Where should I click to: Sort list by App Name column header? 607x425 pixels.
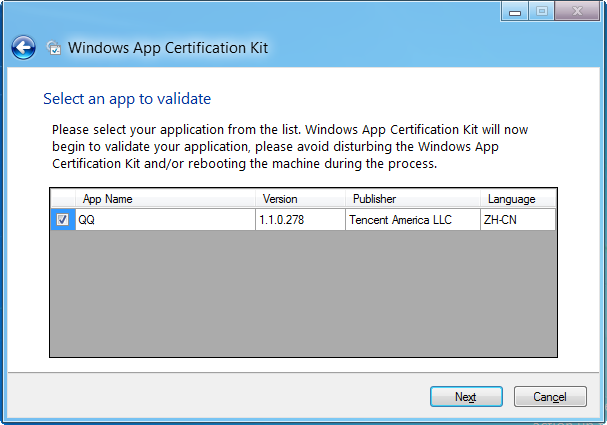coord(165,199)
